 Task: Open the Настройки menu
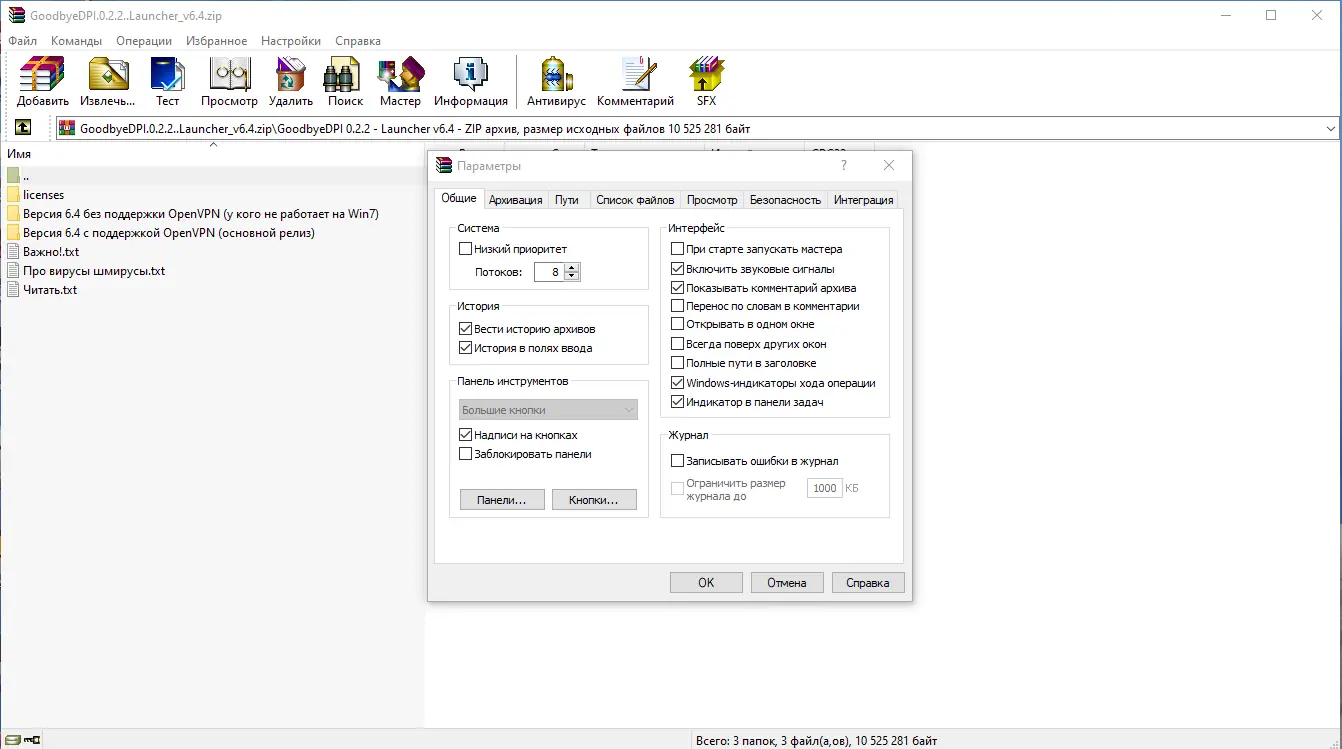click(291, 41)
